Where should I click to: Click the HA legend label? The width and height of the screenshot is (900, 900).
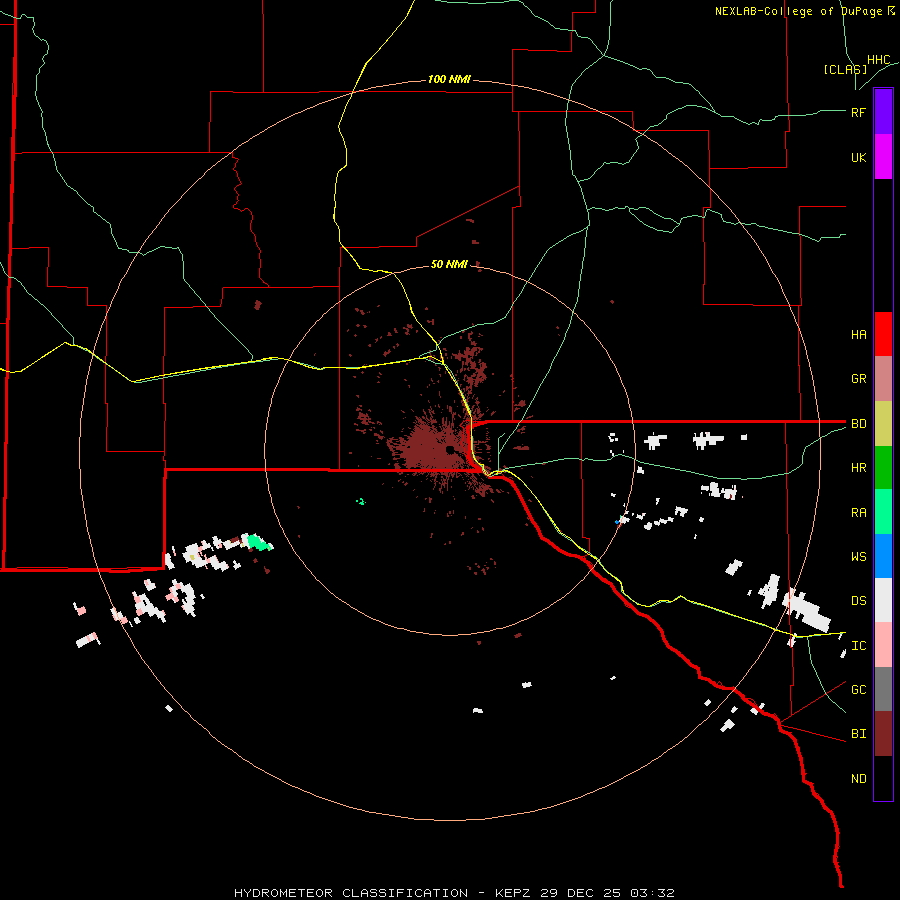[858, 335]
